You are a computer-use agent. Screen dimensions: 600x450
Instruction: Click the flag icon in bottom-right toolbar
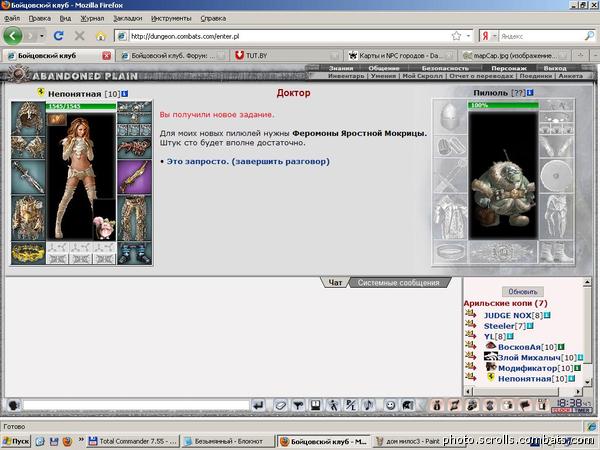525,405
